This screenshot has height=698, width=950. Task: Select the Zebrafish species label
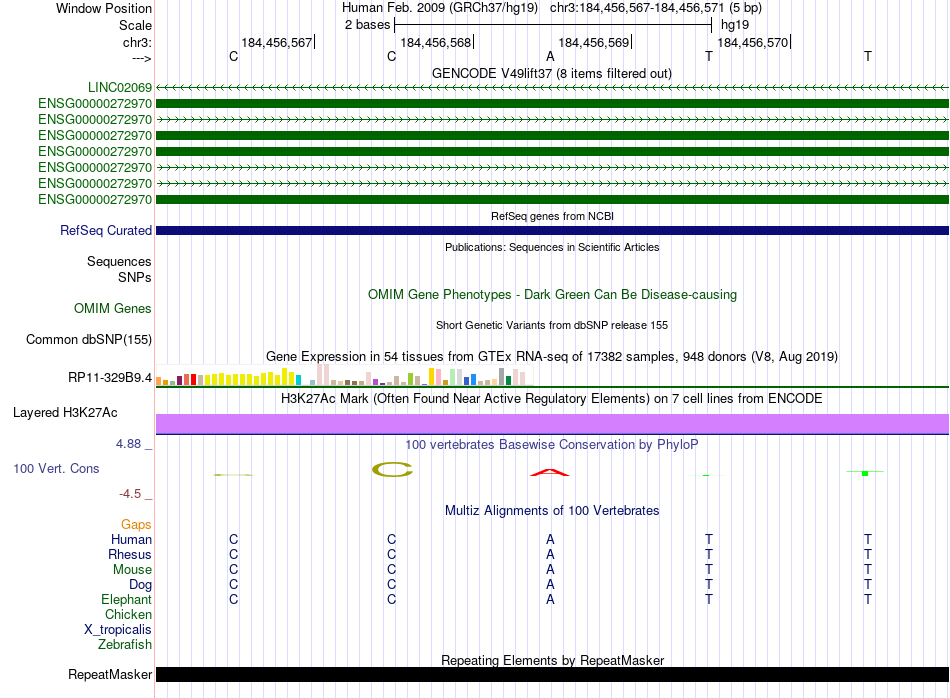click(x=125, y=645)
